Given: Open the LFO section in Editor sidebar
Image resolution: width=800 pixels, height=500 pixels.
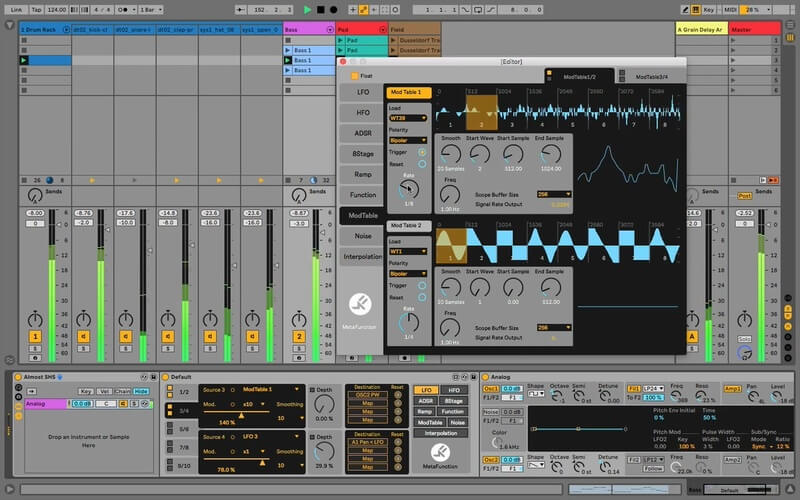Looking at the screenshot, I should pyautogui.click(x=363, y=92).
